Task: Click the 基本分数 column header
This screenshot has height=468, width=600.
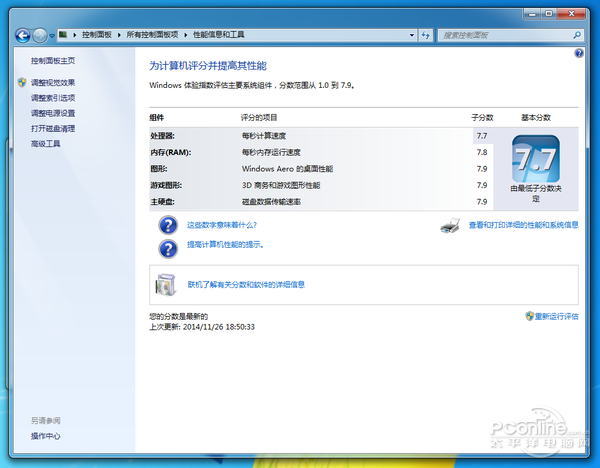Action: click(536, 117)
